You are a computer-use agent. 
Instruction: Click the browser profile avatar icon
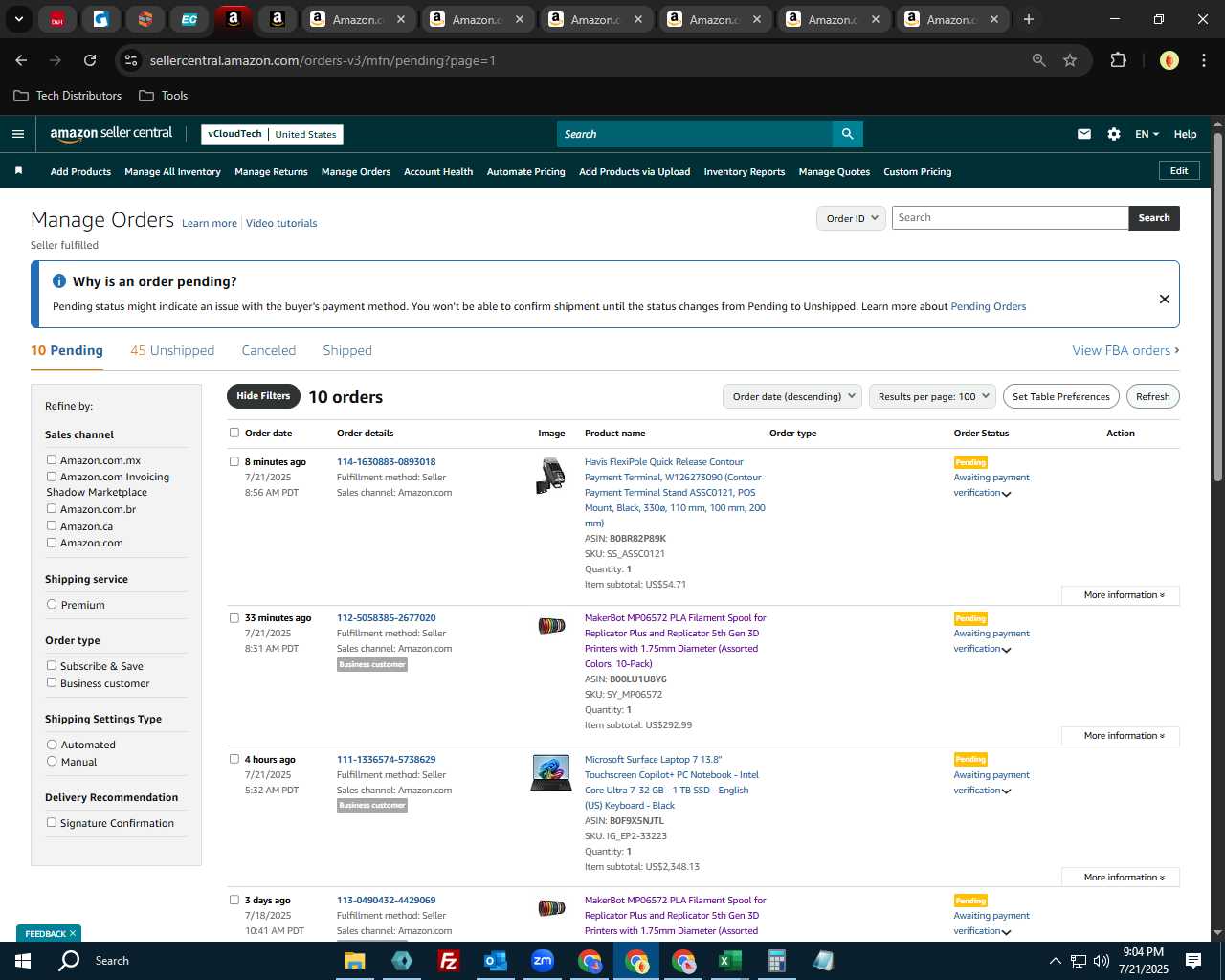click(x=1169, y=60)
